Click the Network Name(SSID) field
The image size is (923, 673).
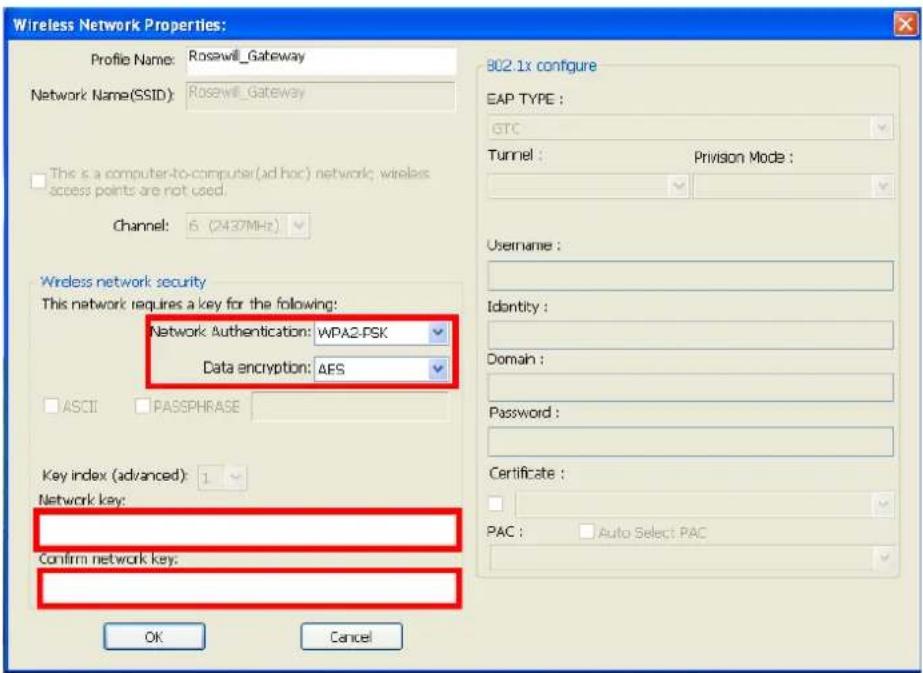point(321,95)
